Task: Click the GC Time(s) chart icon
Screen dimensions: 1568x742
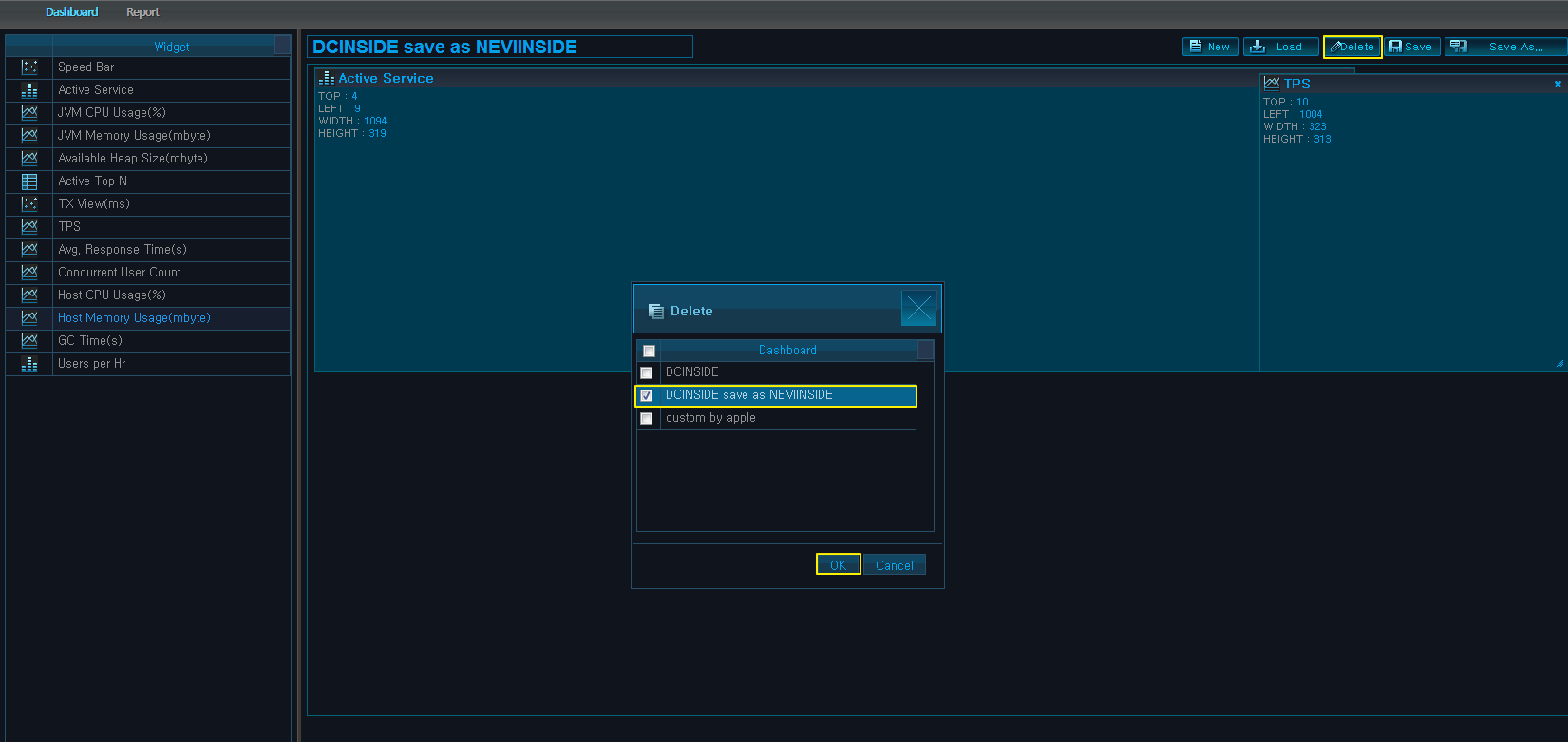Action: (29, 341)
